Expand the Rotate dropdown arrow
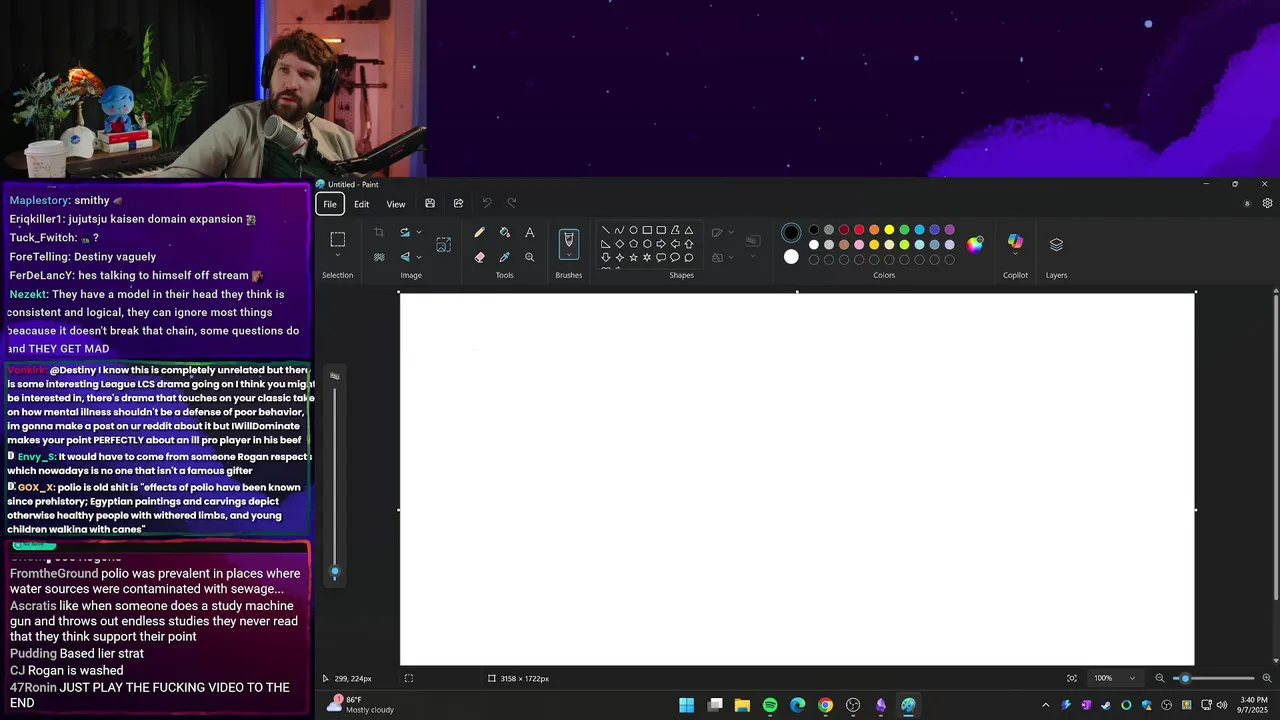 click(x=418, y=233)
